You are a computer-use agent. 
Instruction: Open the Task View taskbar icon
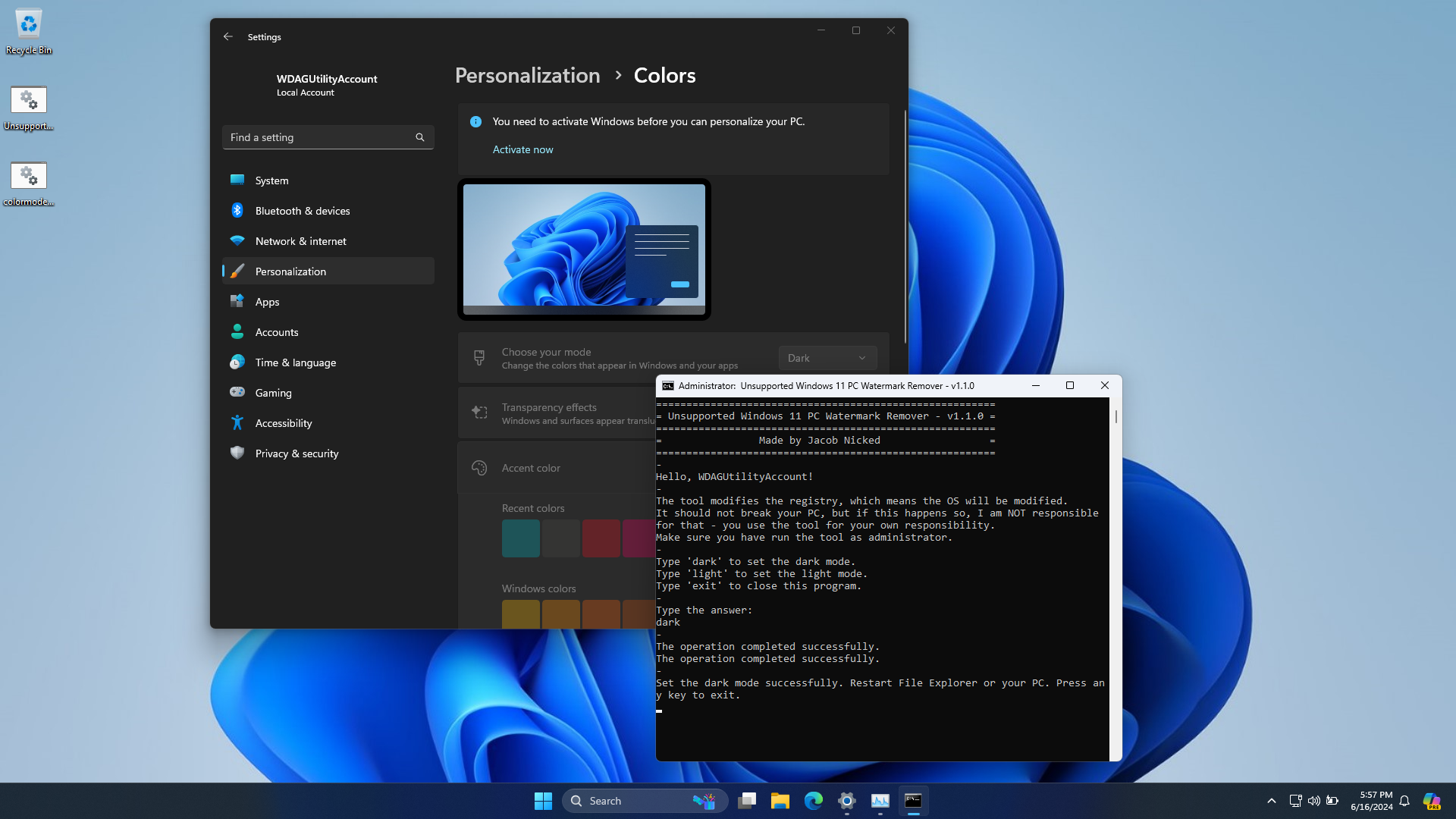coord(747,801)
